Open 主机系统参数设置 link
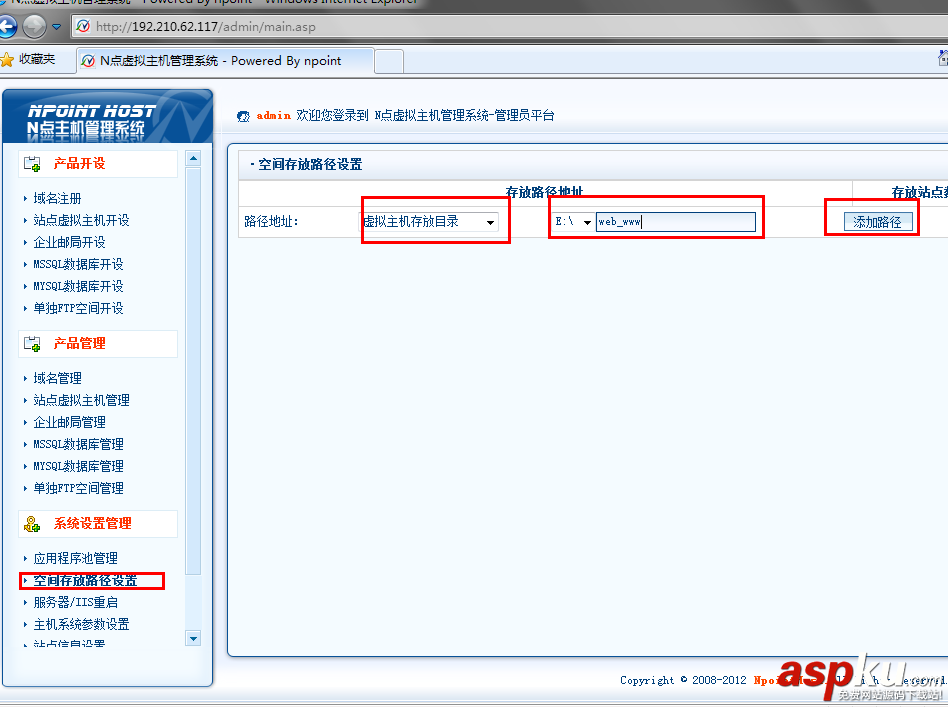The height and width of the screenshot is (707, 948). [81, 624]
